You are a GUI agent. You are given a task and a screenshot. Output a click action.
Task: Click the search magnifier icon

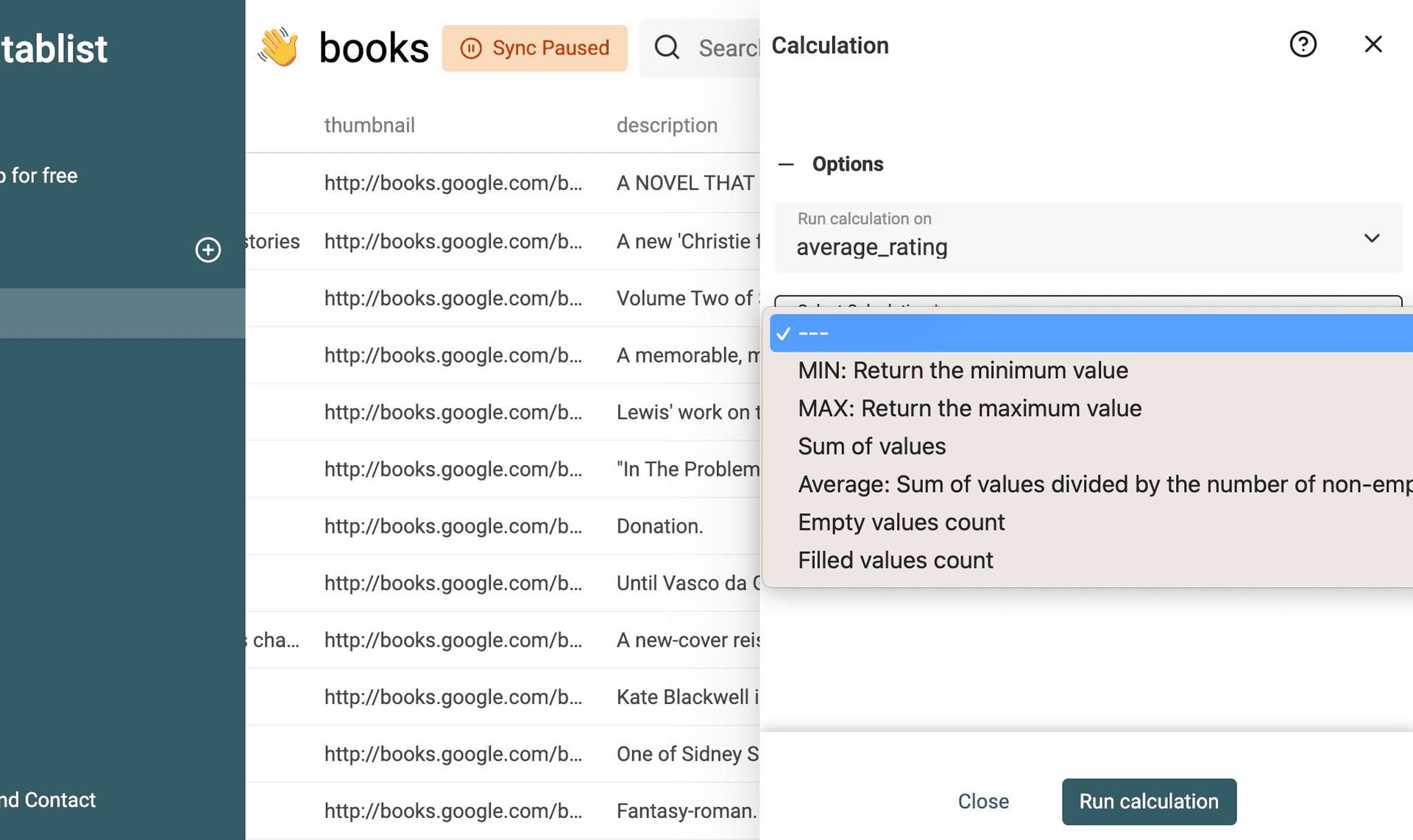[666, 47]
